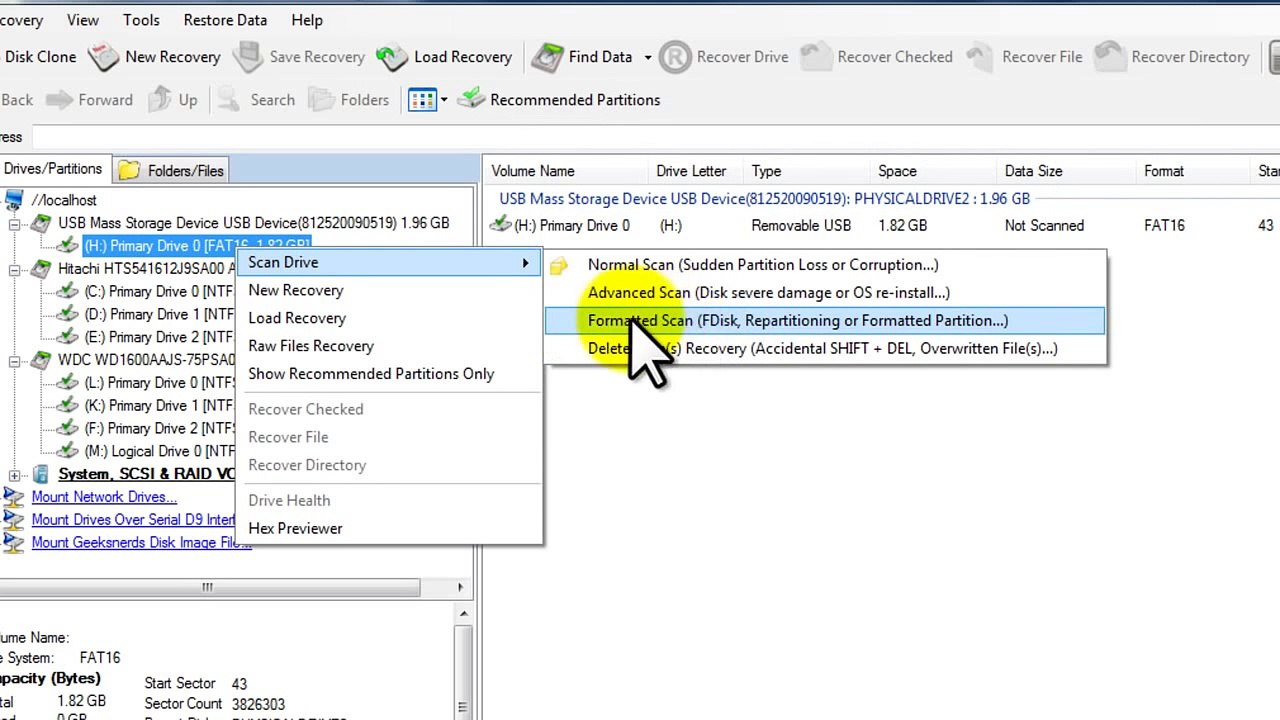The image size is (1280, 720).
Task: Click the WDC WD1600AAJS drive icon
Action: [x=41, y=360]
